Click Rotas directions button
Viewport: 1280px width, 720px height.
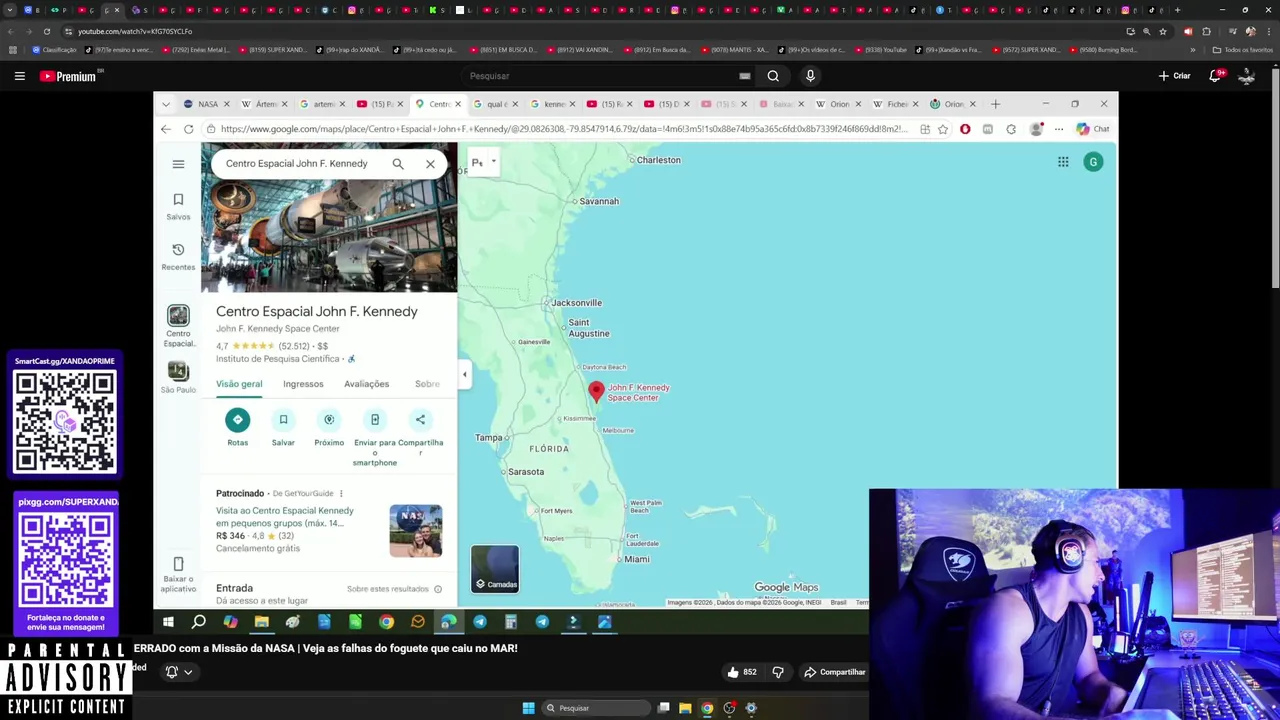tap(237, 427)
